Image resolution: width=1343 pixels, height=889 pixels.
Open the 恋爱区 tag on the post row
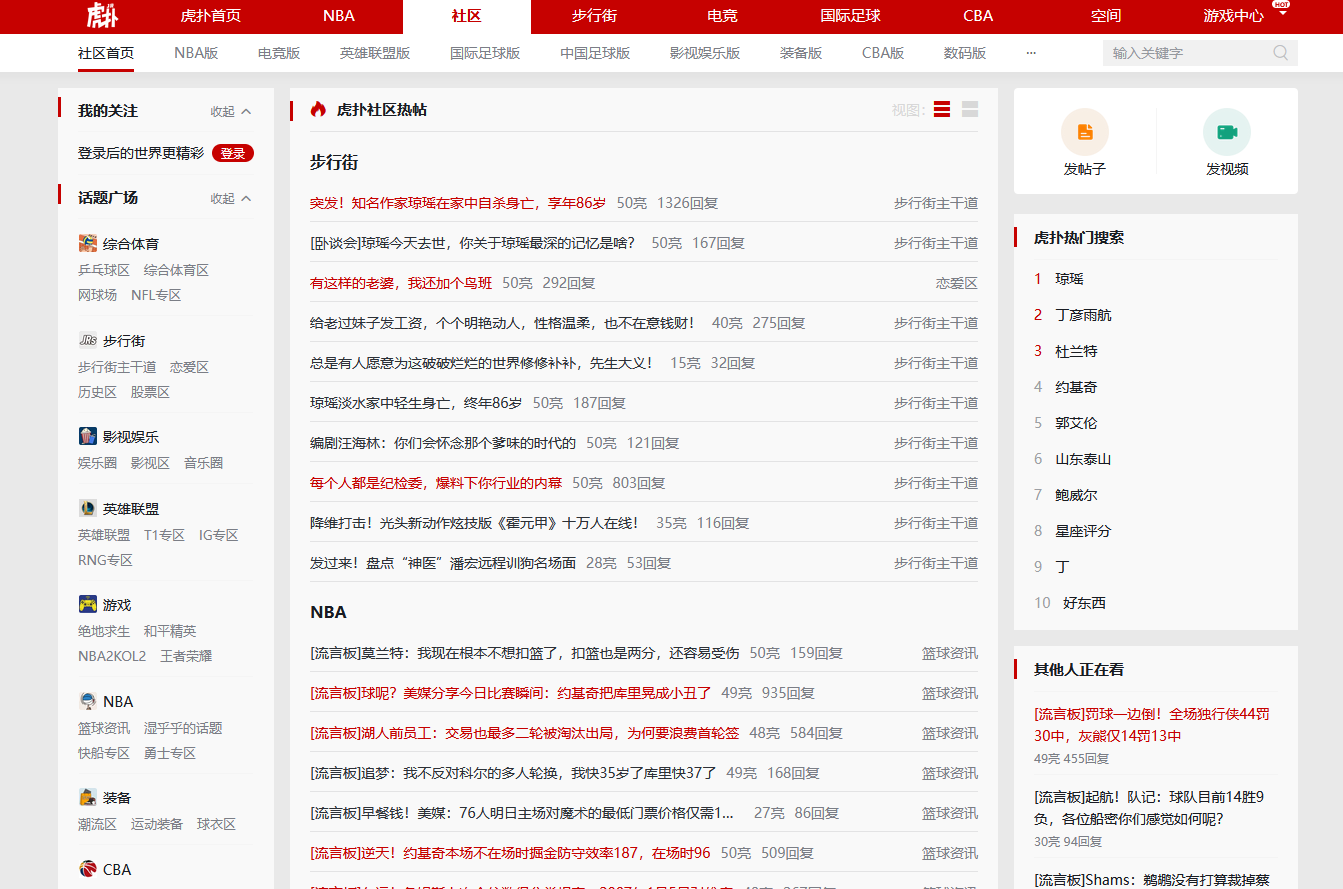point(957,283)
